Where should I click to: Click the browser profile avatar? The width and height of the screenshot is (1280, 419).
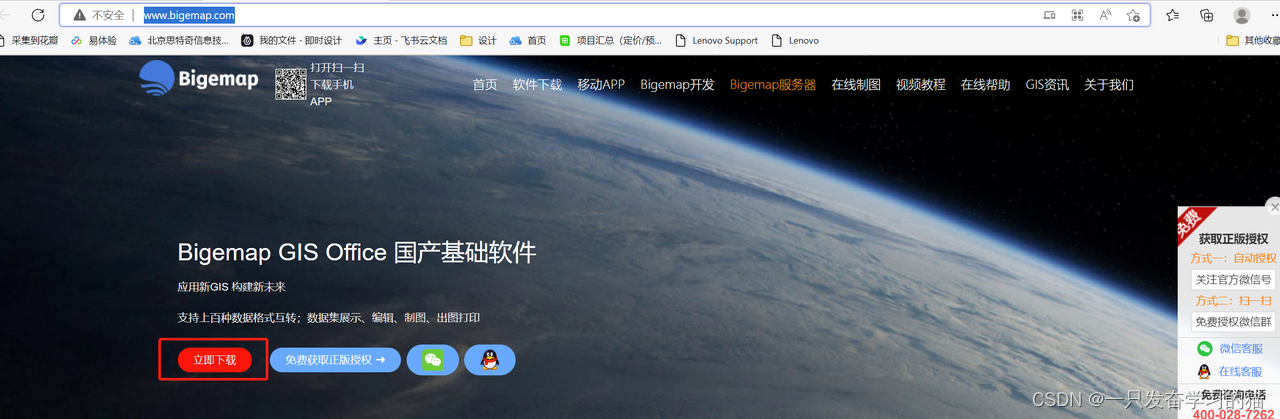tap(1242, 15)
